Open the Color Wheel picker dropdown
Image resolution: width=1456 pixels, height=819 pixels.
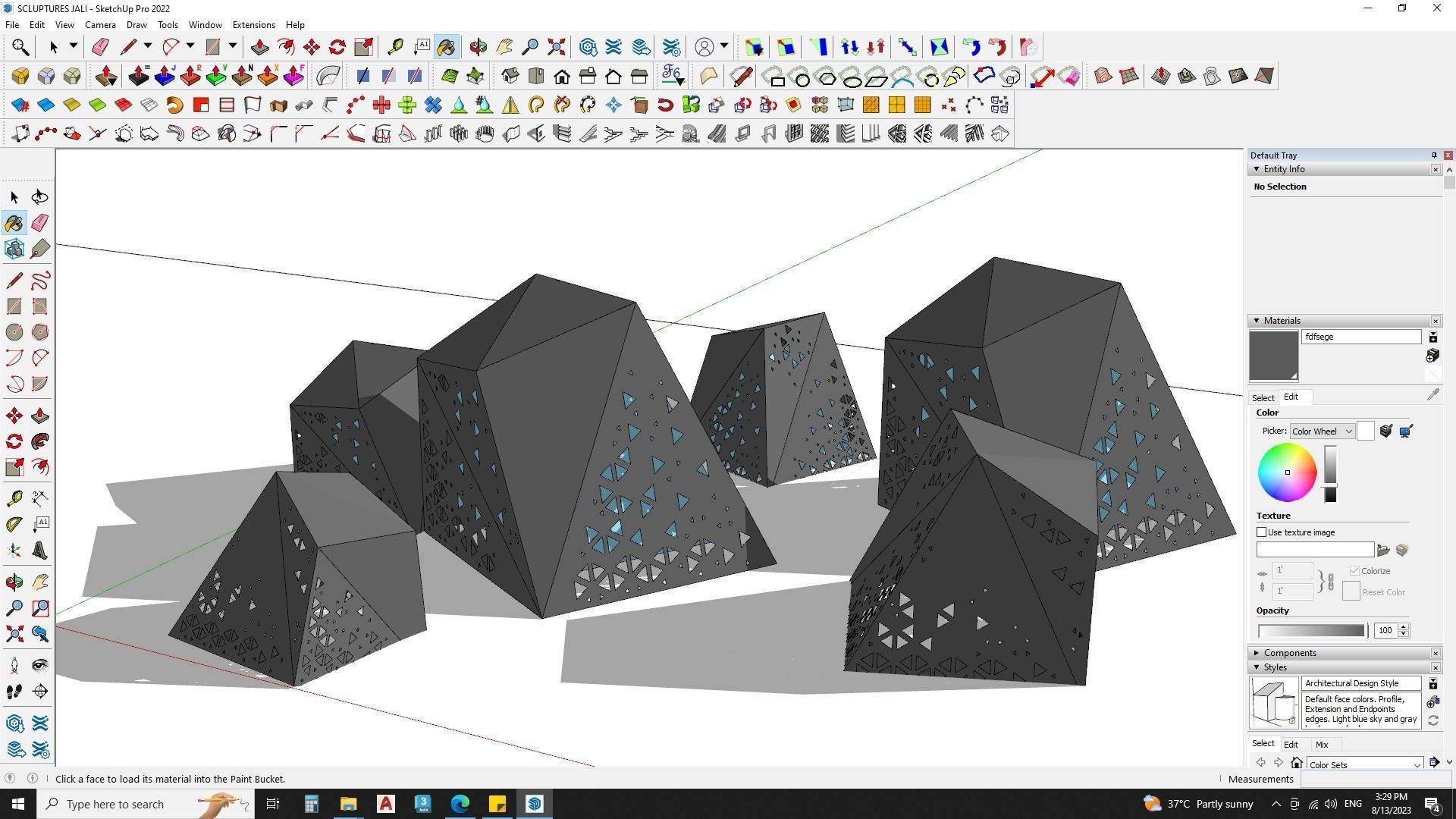coord(1322,431)
